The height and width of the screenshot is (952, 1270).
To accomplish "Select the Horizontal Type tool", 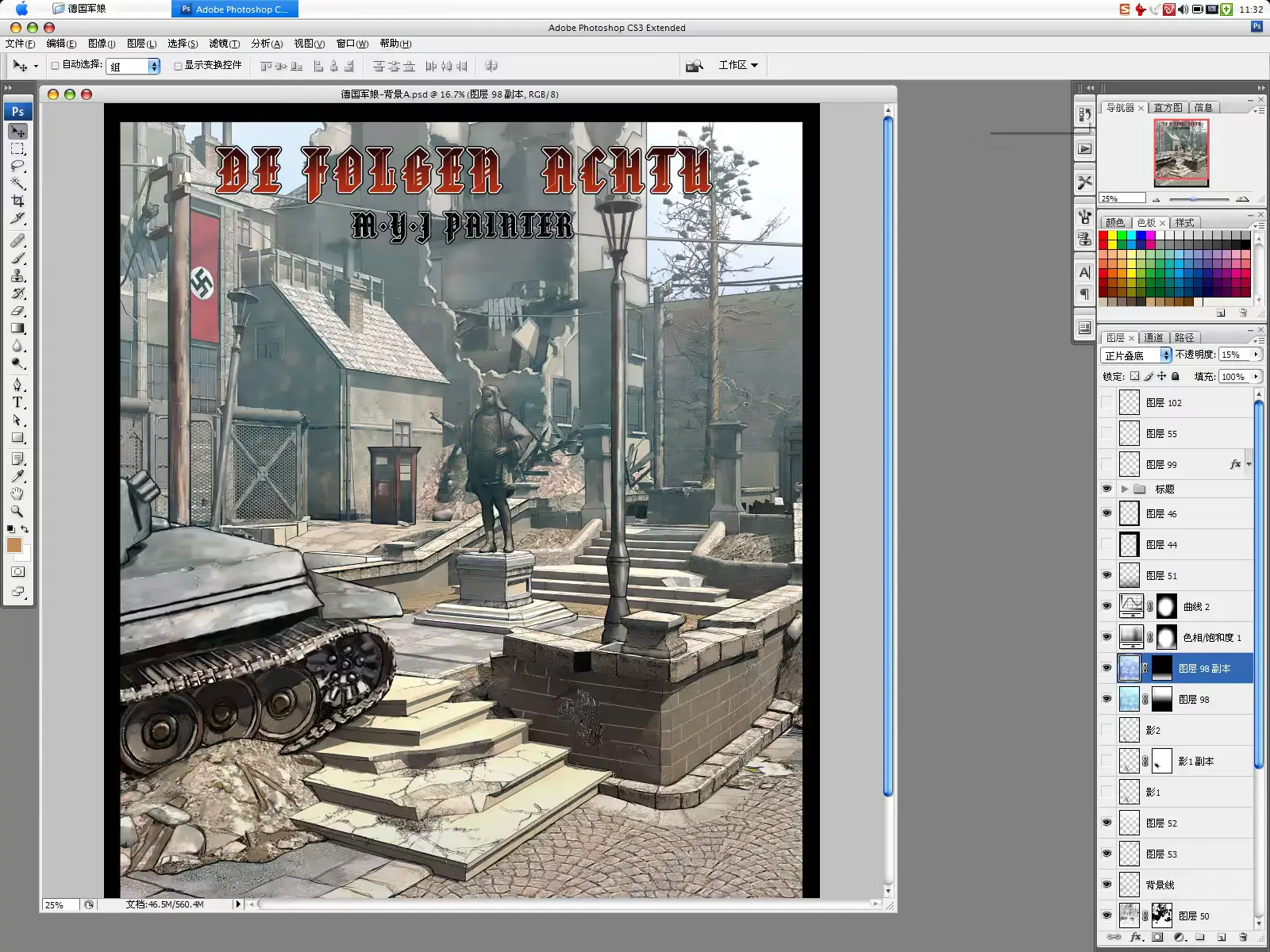I will coord(17,402).
